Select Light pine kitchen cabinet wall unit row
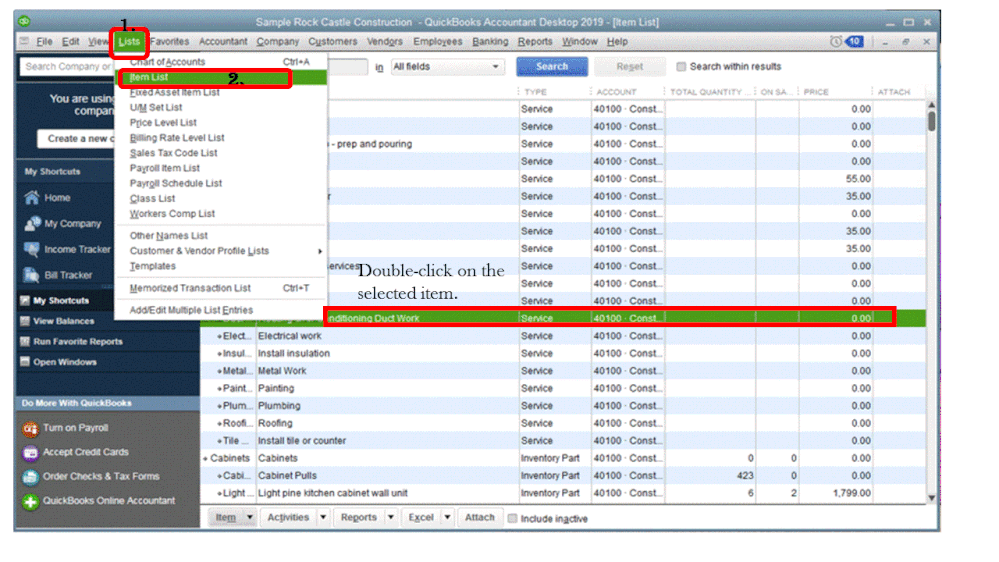Screen dimensions: 999x562 563,493
